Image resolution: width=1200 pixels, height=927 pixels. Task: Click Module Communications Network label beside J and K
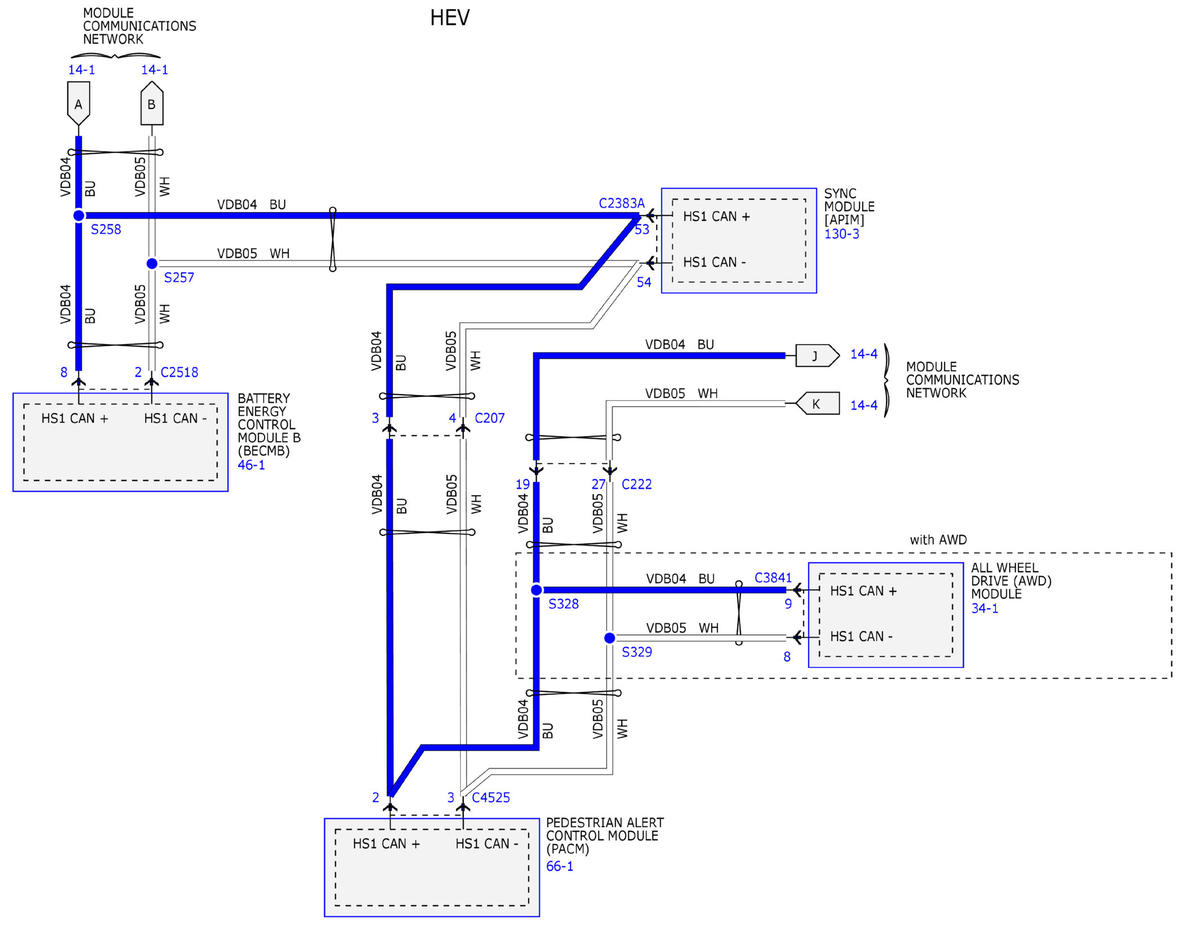[962, 380]
